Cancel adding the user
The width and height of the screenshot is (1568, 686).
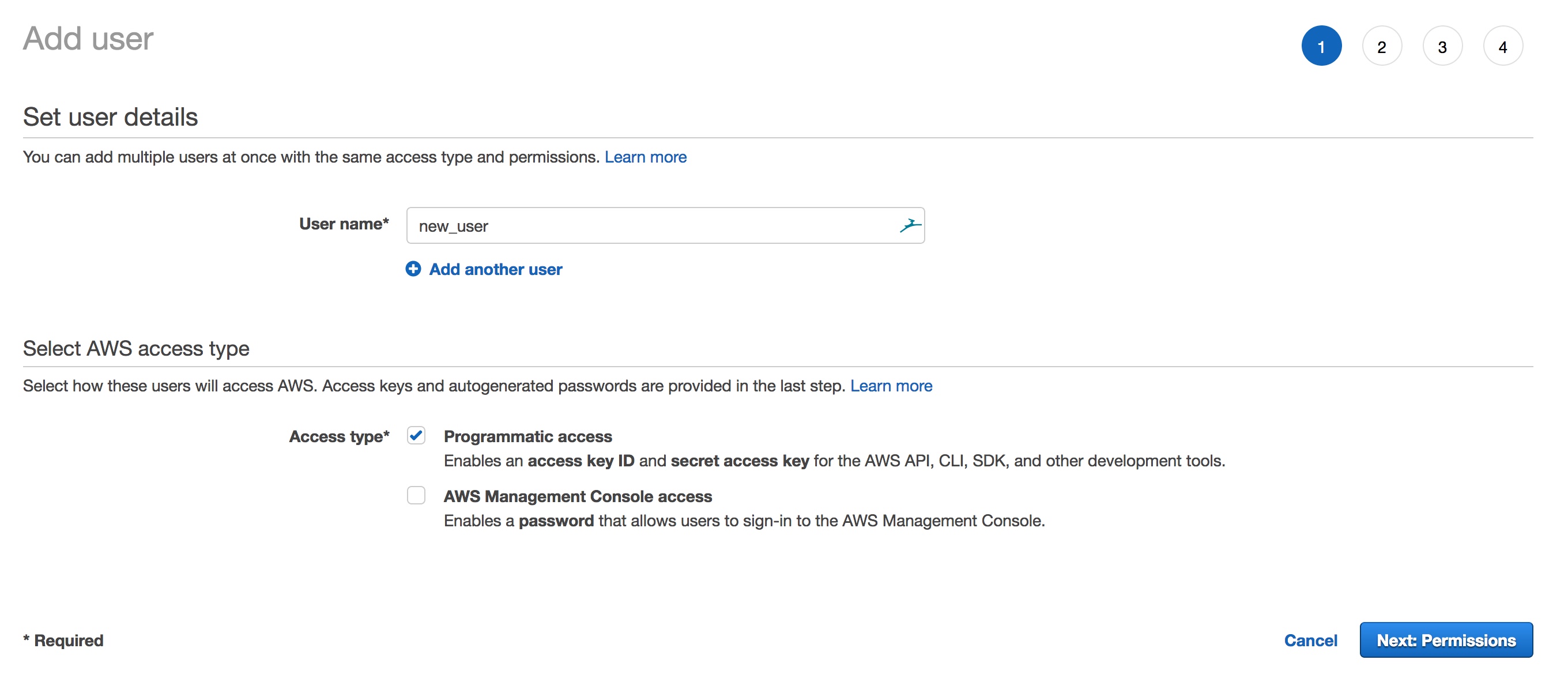coord(1310,641)
